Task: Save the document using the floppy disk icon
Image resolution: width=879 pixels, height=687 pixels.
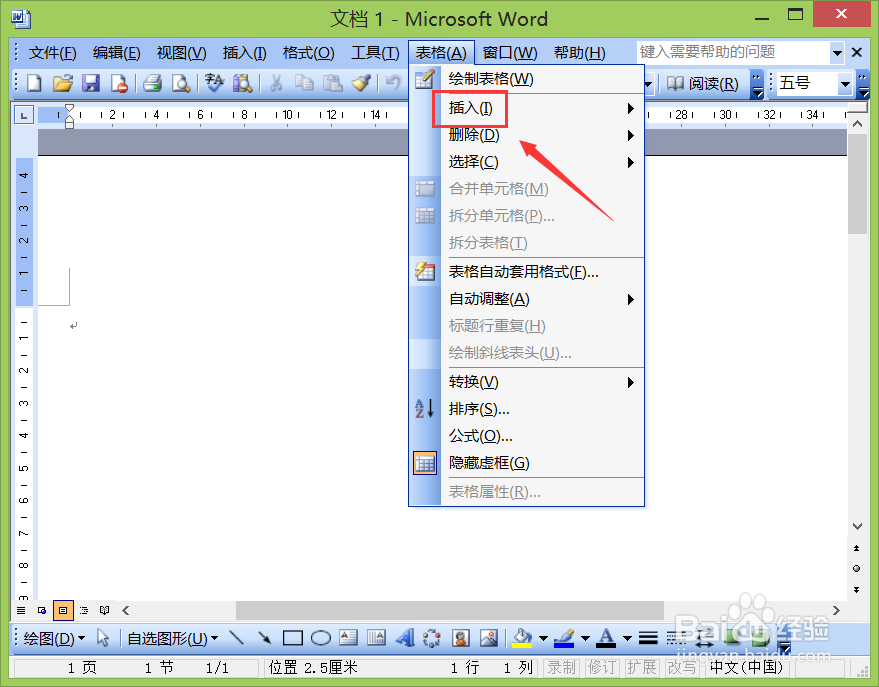Action: (x=91, y=83)
